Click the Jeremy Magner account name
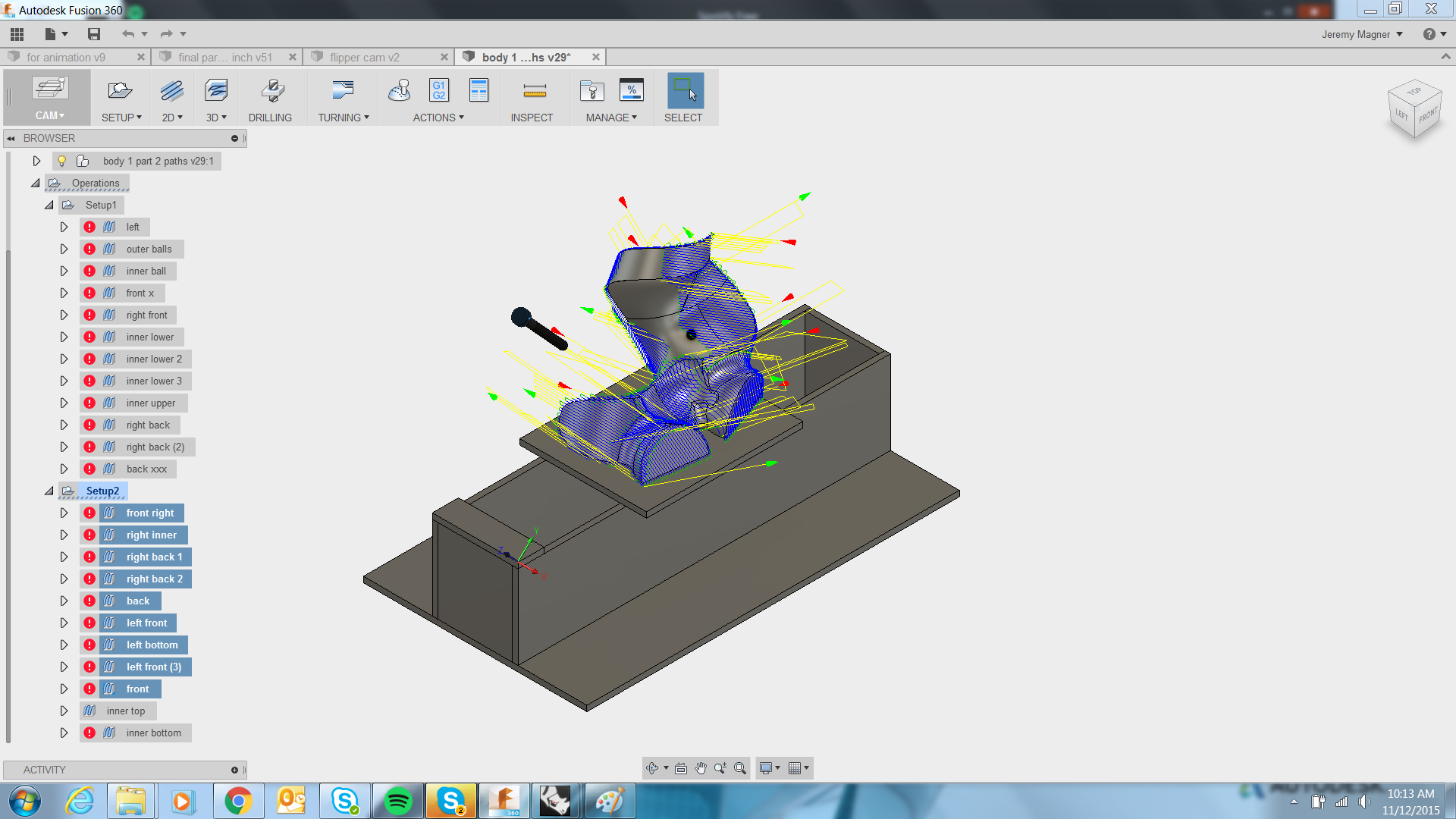The image size is (1456, 819). click(1357, 34)
